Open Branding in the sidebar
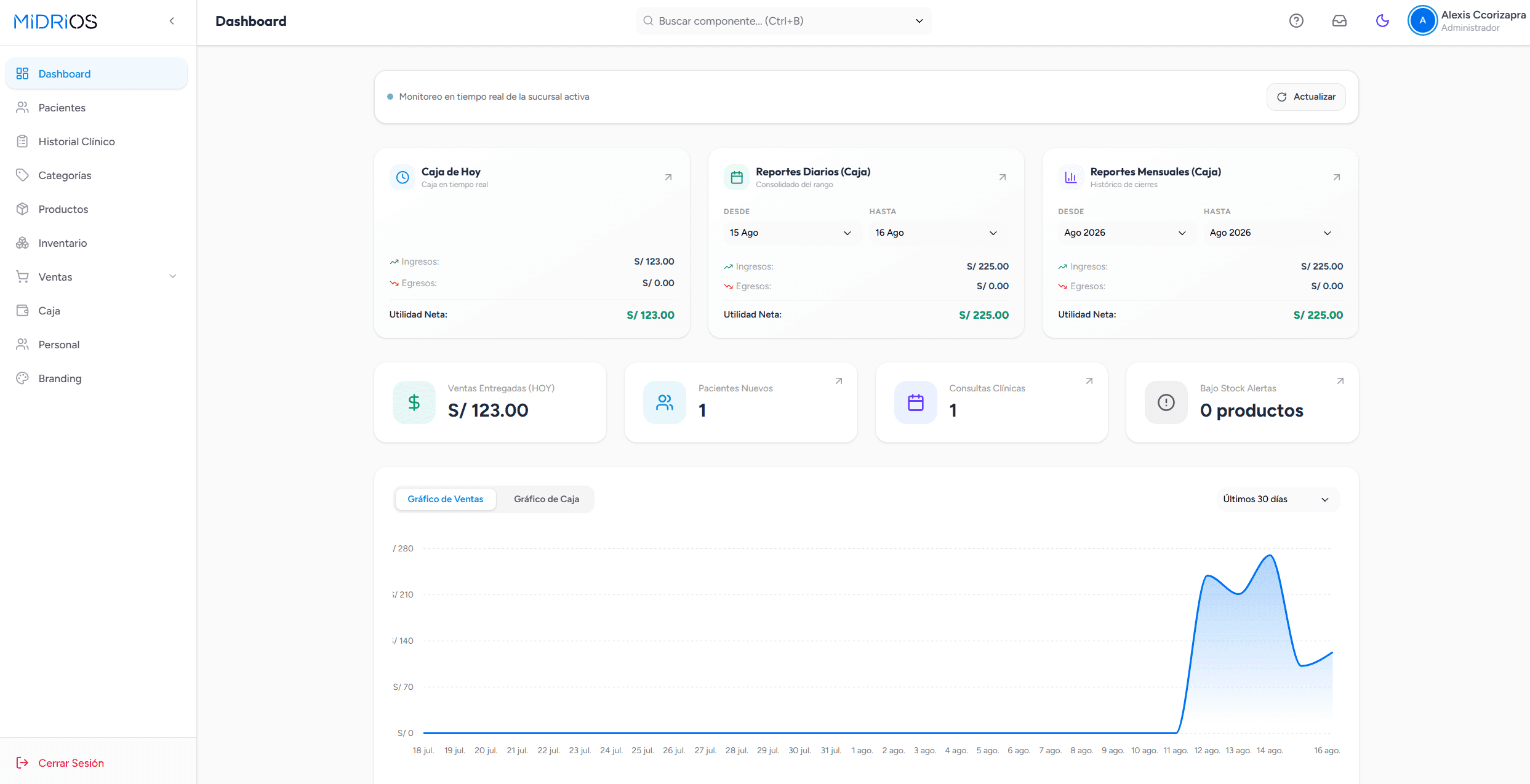1530x784 pixels. tap(97, 378)
